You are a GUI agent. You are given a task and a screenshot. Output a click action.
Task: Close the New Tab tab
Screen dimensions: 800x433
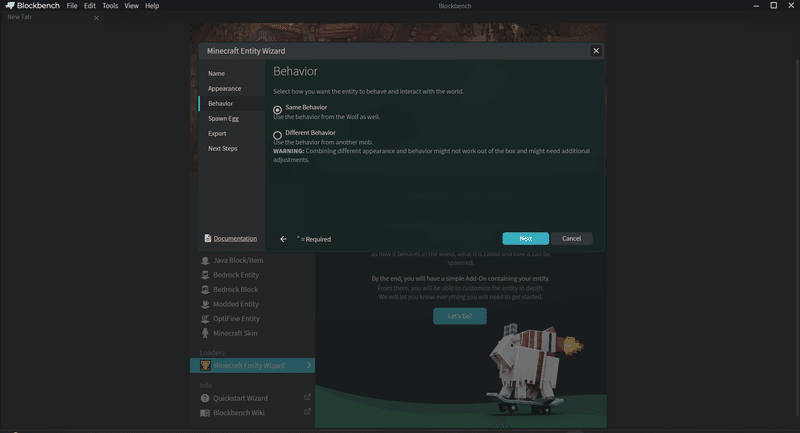[x=96, y=18]
